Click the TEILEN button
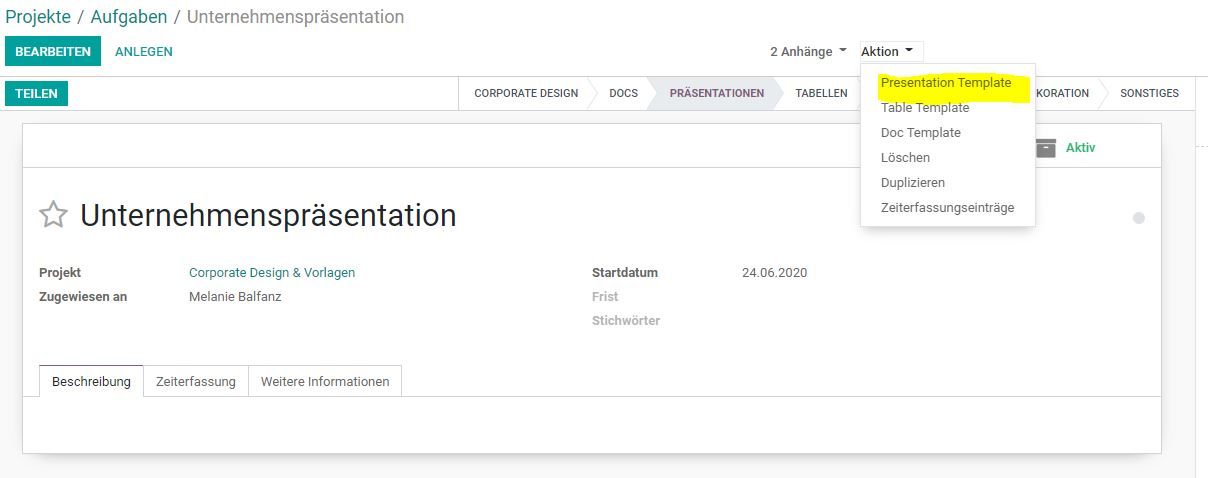This screenshot has width=1208, height=478. (36, 94)
